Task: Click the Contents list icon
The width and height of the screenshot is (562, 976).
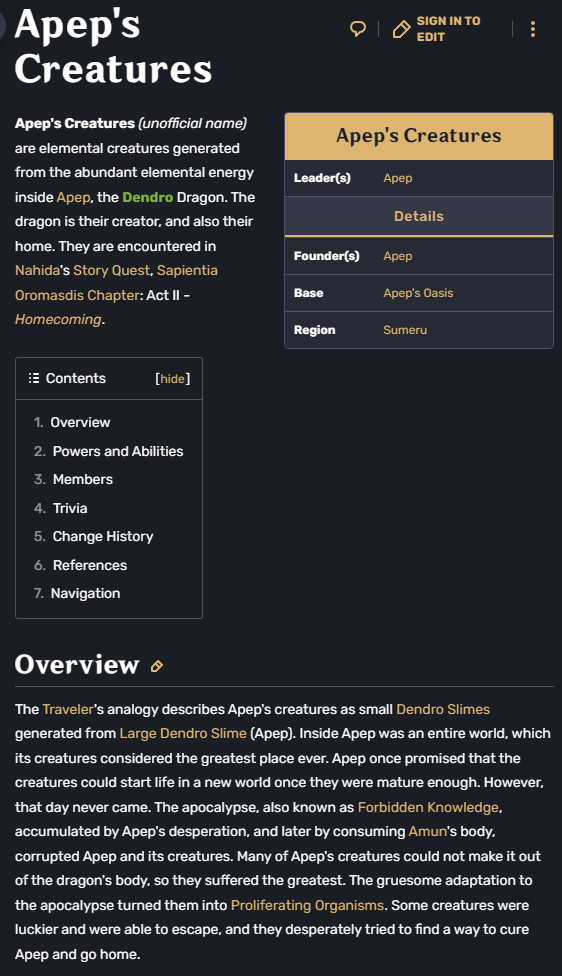Action: click(34, 378)
